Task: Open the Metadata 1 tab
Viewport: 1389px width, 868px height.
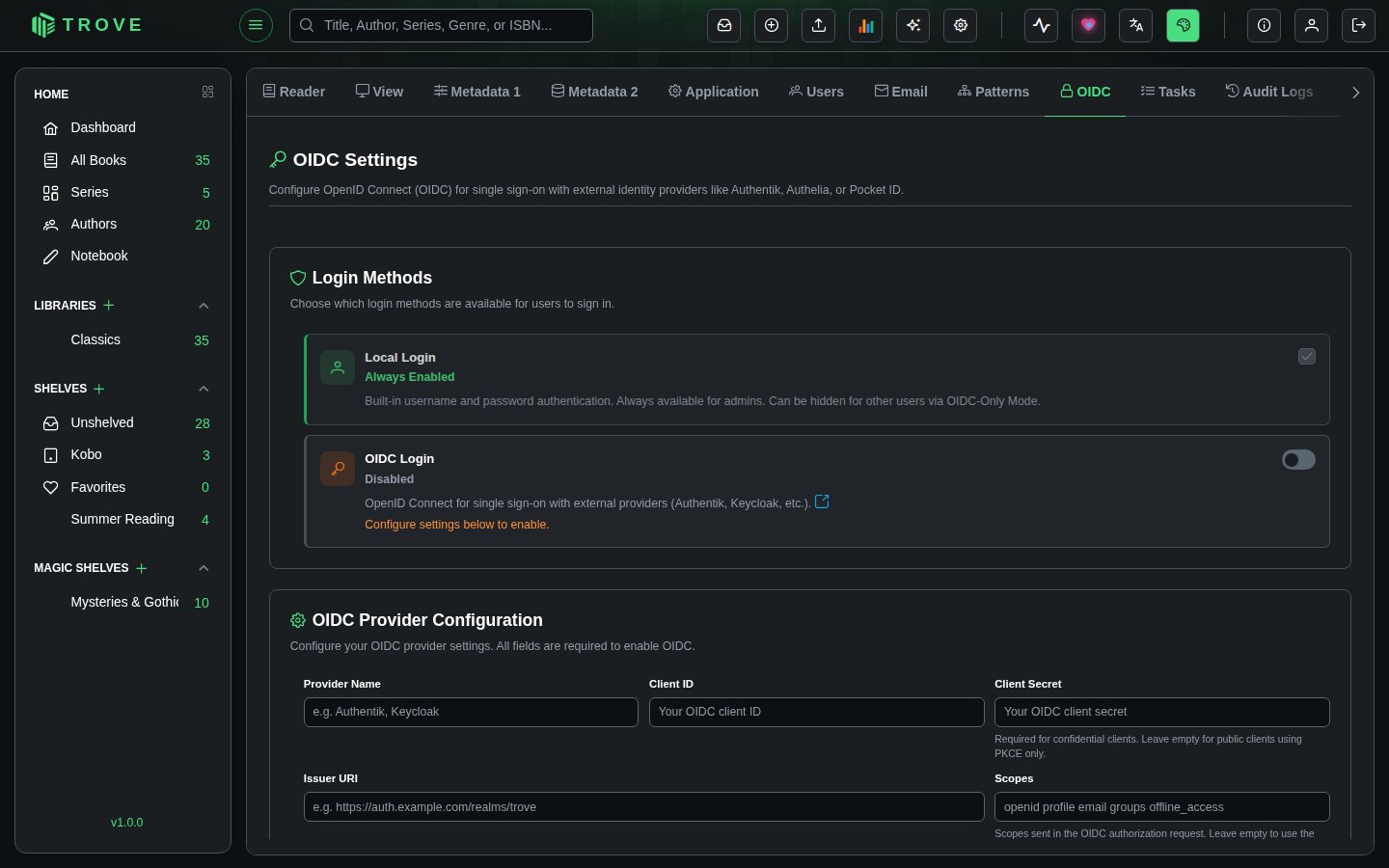Action: pyautogui.click(x=477, y=92)
